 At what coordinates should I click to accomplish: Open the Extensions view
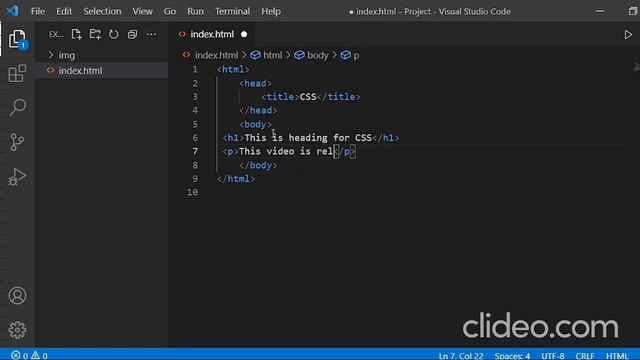(17, 73)
